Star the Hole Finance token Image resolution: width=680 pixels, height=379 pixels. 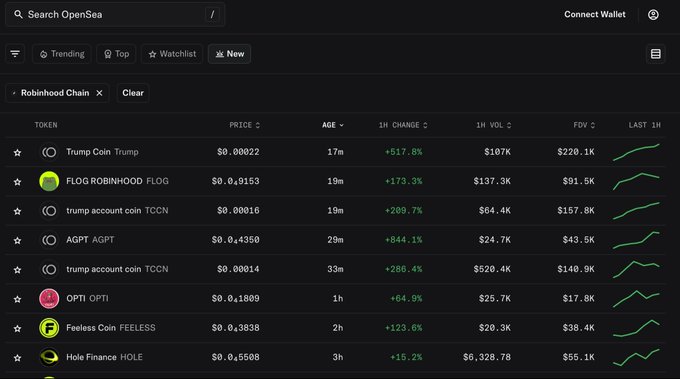click(17, 358)
